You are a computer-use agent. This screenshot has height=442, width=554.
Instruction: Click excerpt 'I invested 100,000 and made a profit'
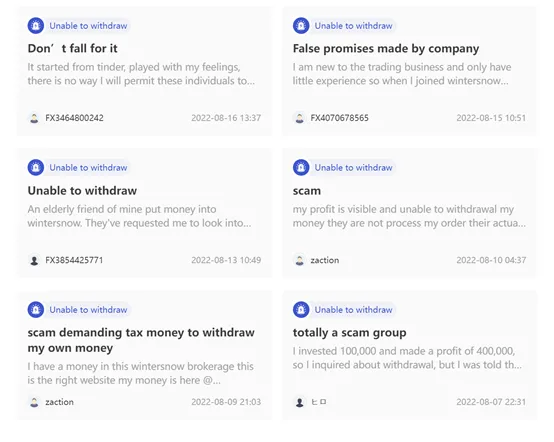[407, 358]
